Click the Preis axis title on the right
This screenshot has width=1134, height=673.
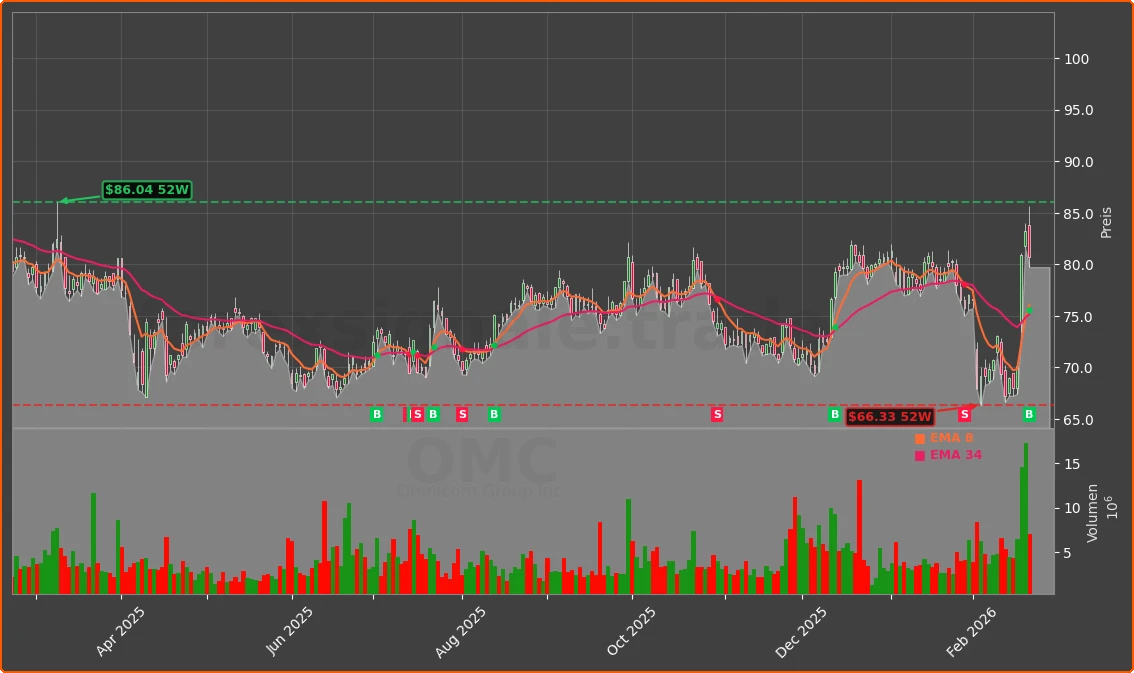pyautogui.click(x=1104, y=221)
